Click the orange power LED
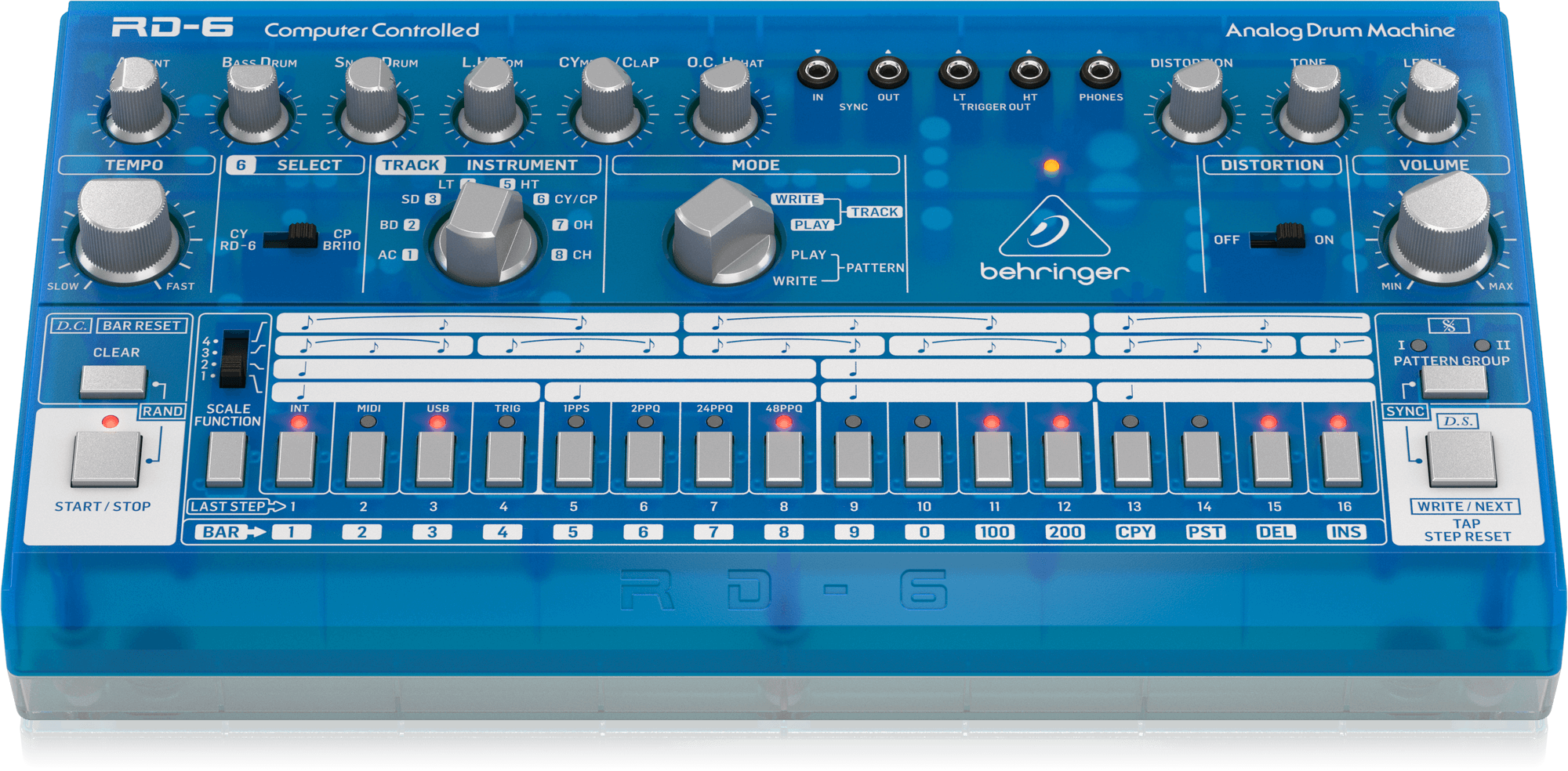Viewport: 1568px width, 771px height. [1051, 166]
